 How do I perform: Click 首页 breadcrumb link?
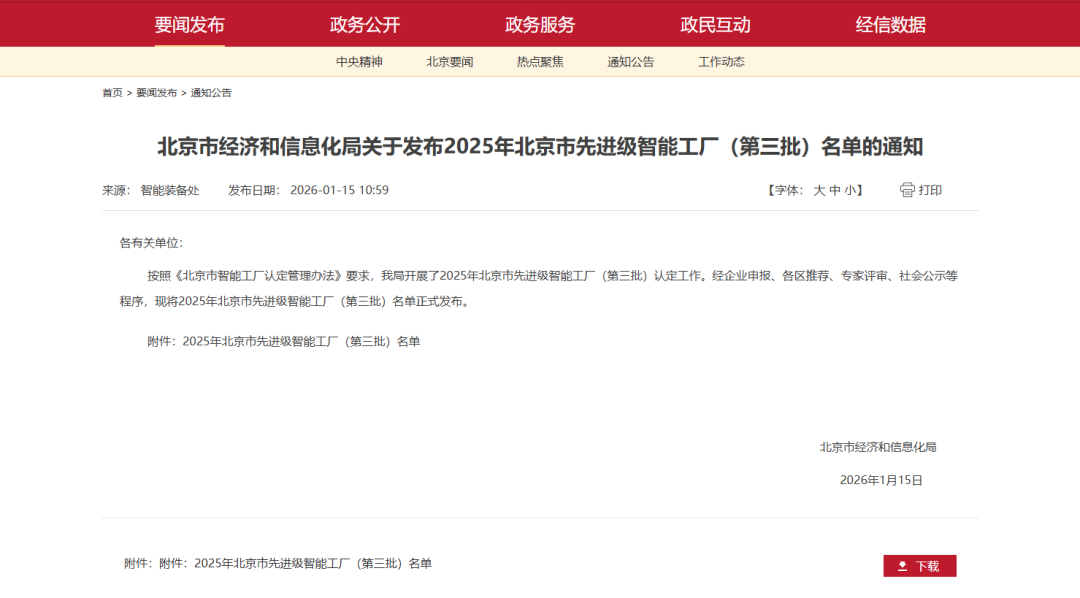coord(112,93)
